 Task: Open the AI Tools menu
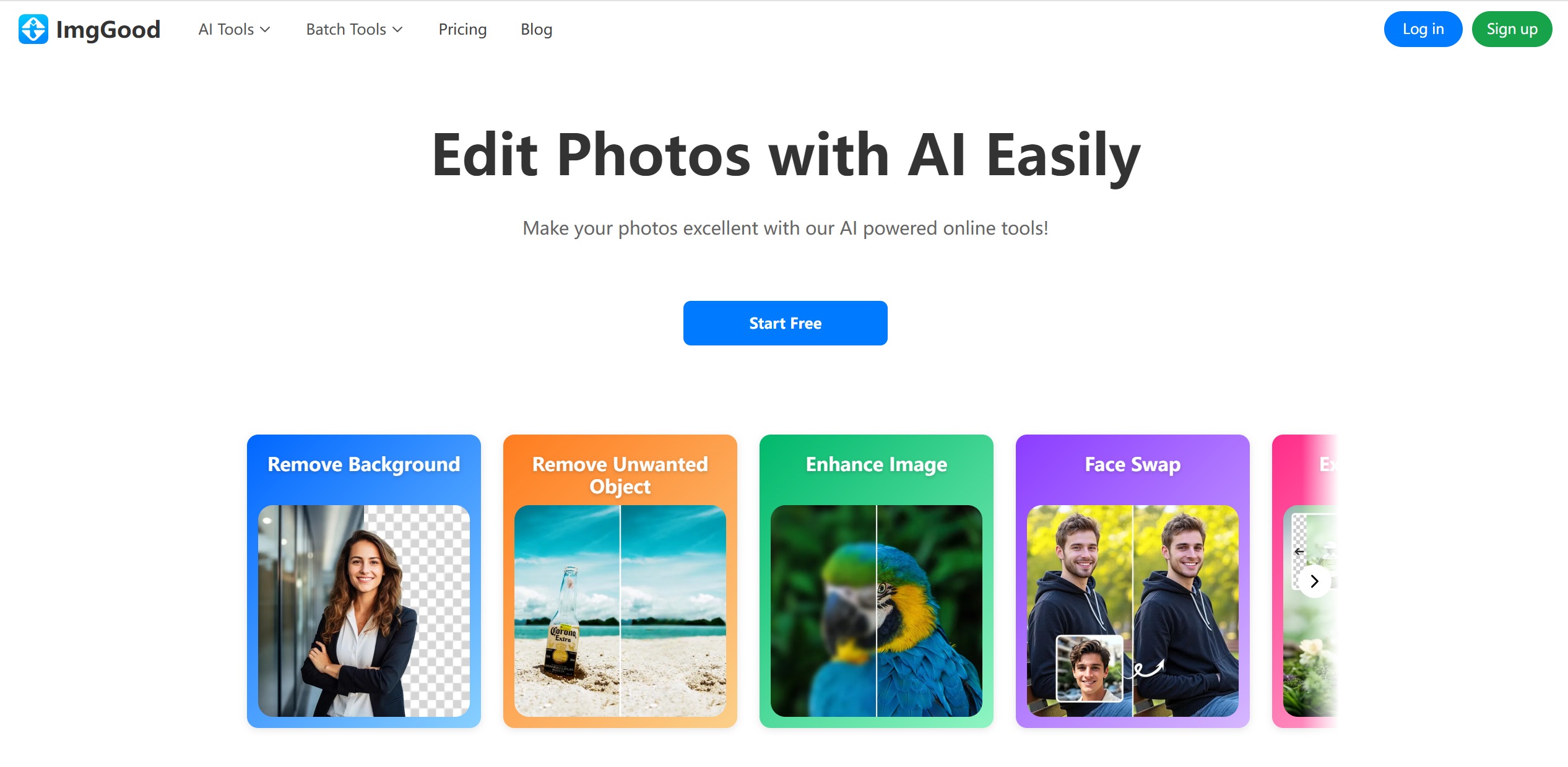pos(234,29)
